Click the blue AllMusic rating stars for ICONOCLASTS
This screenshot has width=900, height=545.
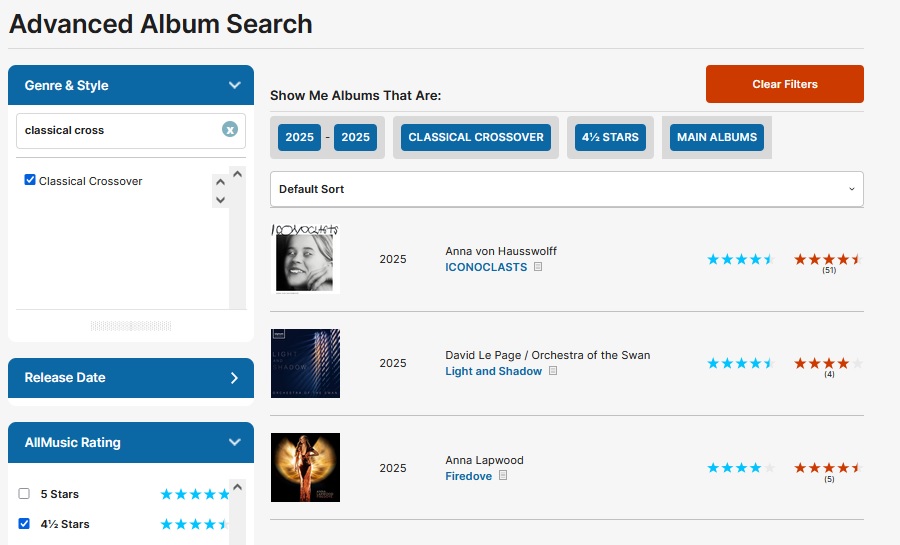tap(740, 259)
